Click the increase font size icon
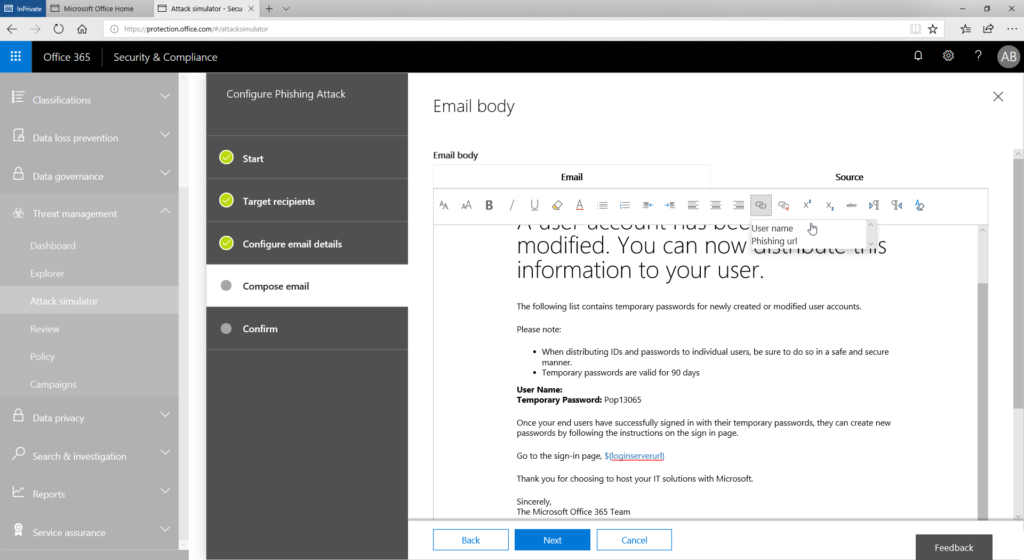The height and width of the screenshot is (560, 1024). click(x=466, y=205)
